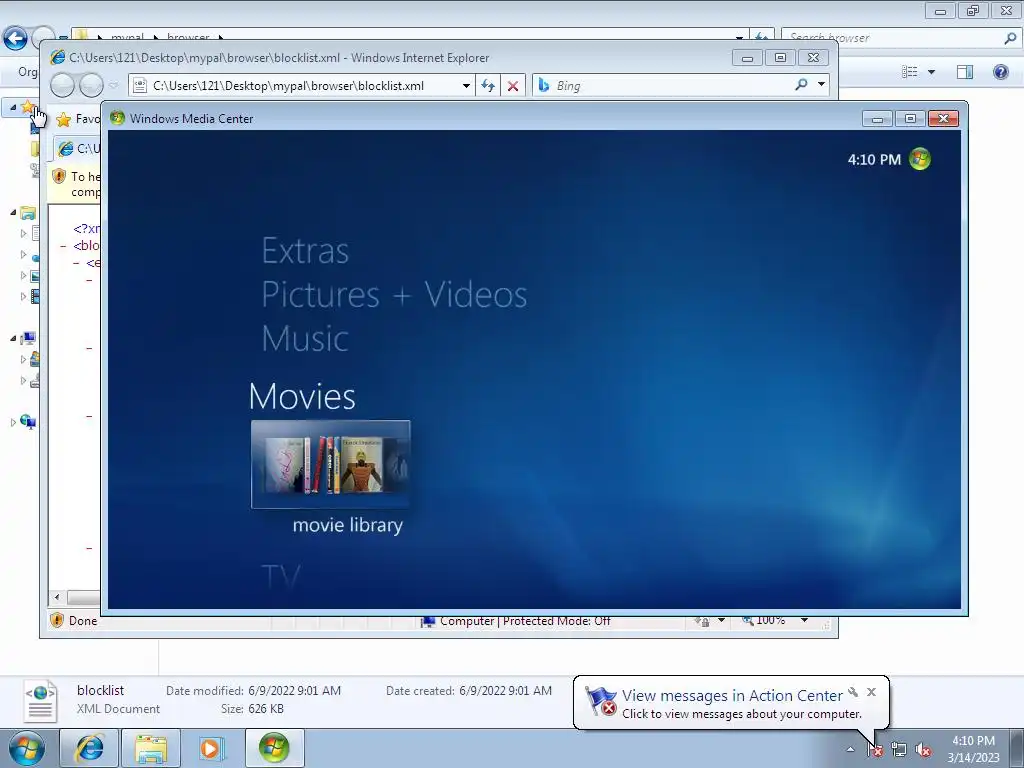This screenshot has height=768, width=1024.
Task: Click Action Center flag tray icon
Action: [875, 750]
